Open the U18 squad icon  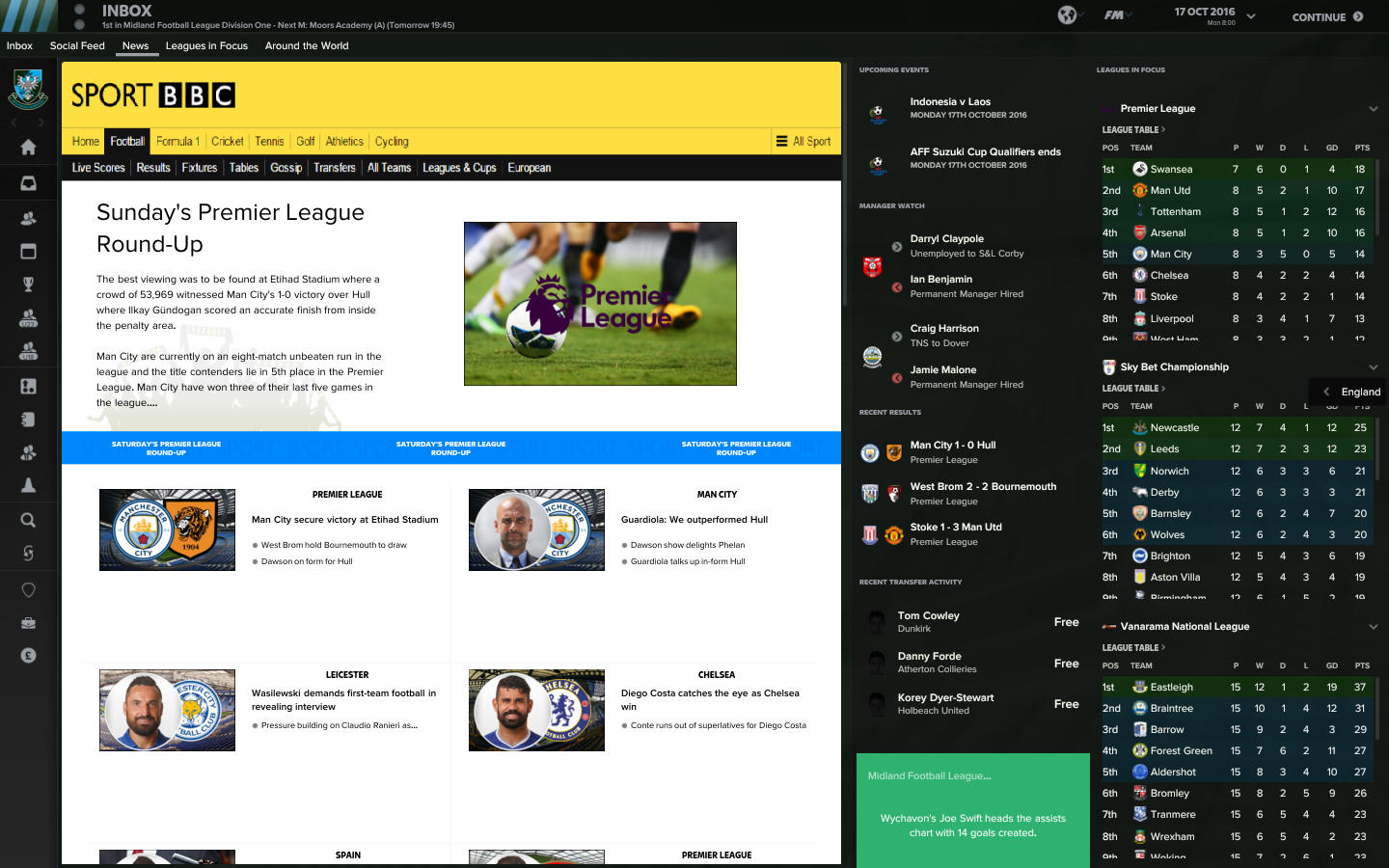28,351
